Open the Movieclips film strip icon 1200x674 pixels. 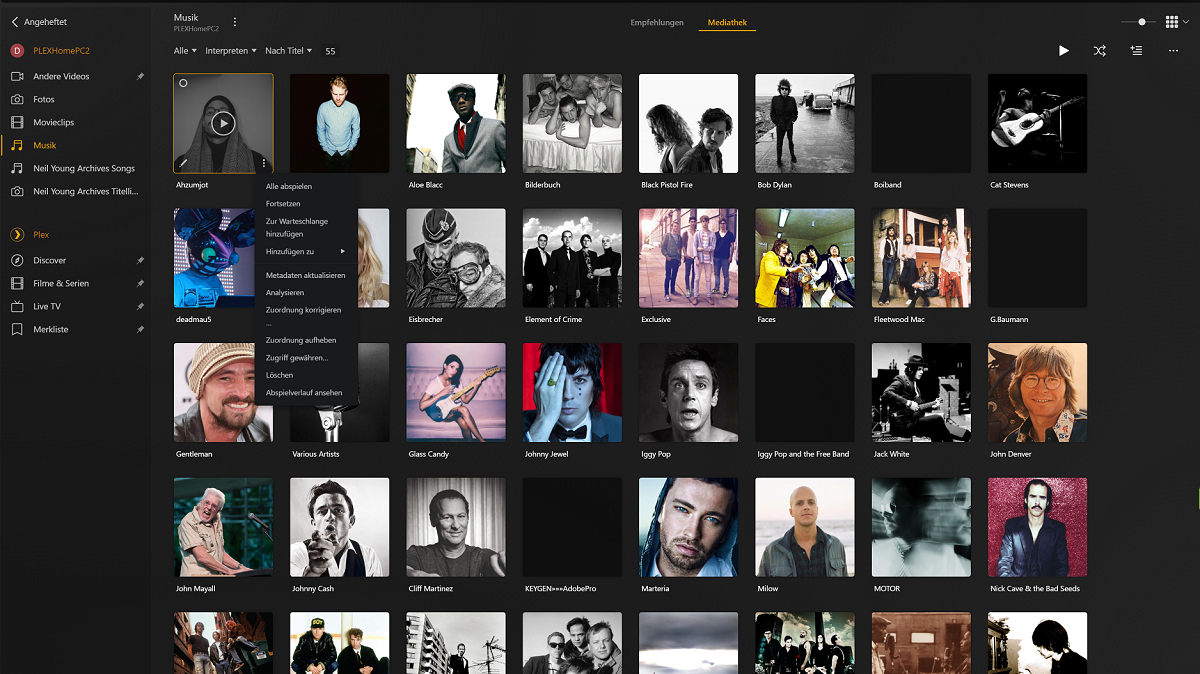pyautogui.click(x=17, y=122)
